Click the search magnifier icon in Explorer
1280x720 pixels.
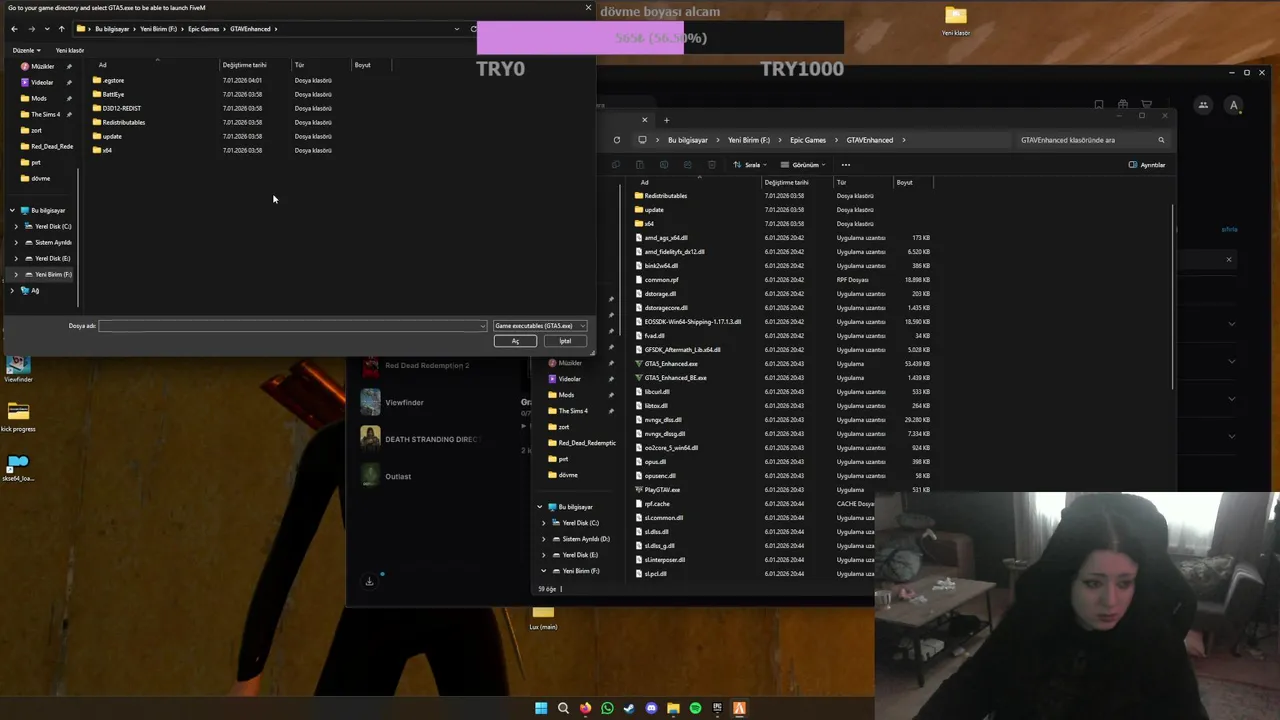tap(1161, 140)
